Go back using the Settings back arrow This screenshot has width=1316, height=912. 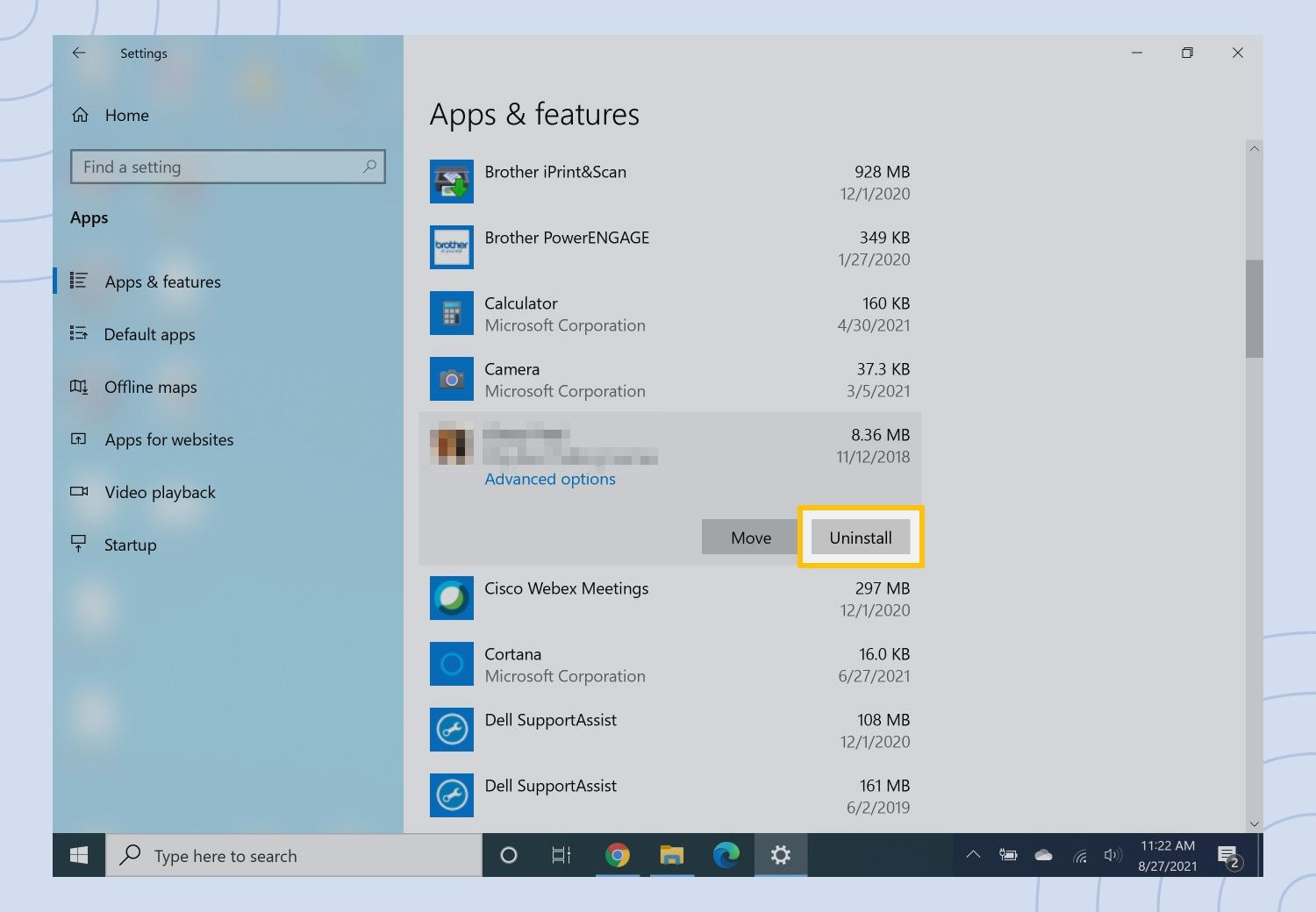coord(79,53)
